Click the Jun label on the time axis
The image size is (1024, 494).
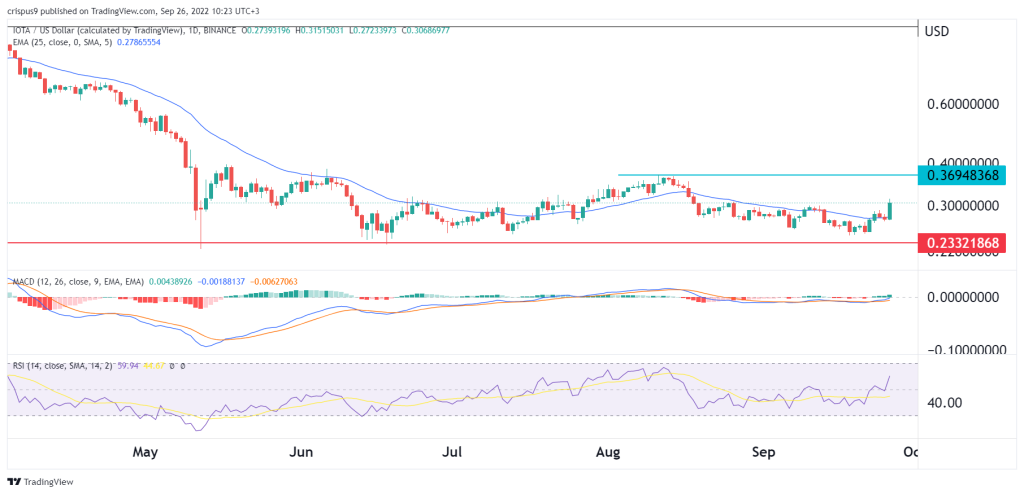[302, 452]
